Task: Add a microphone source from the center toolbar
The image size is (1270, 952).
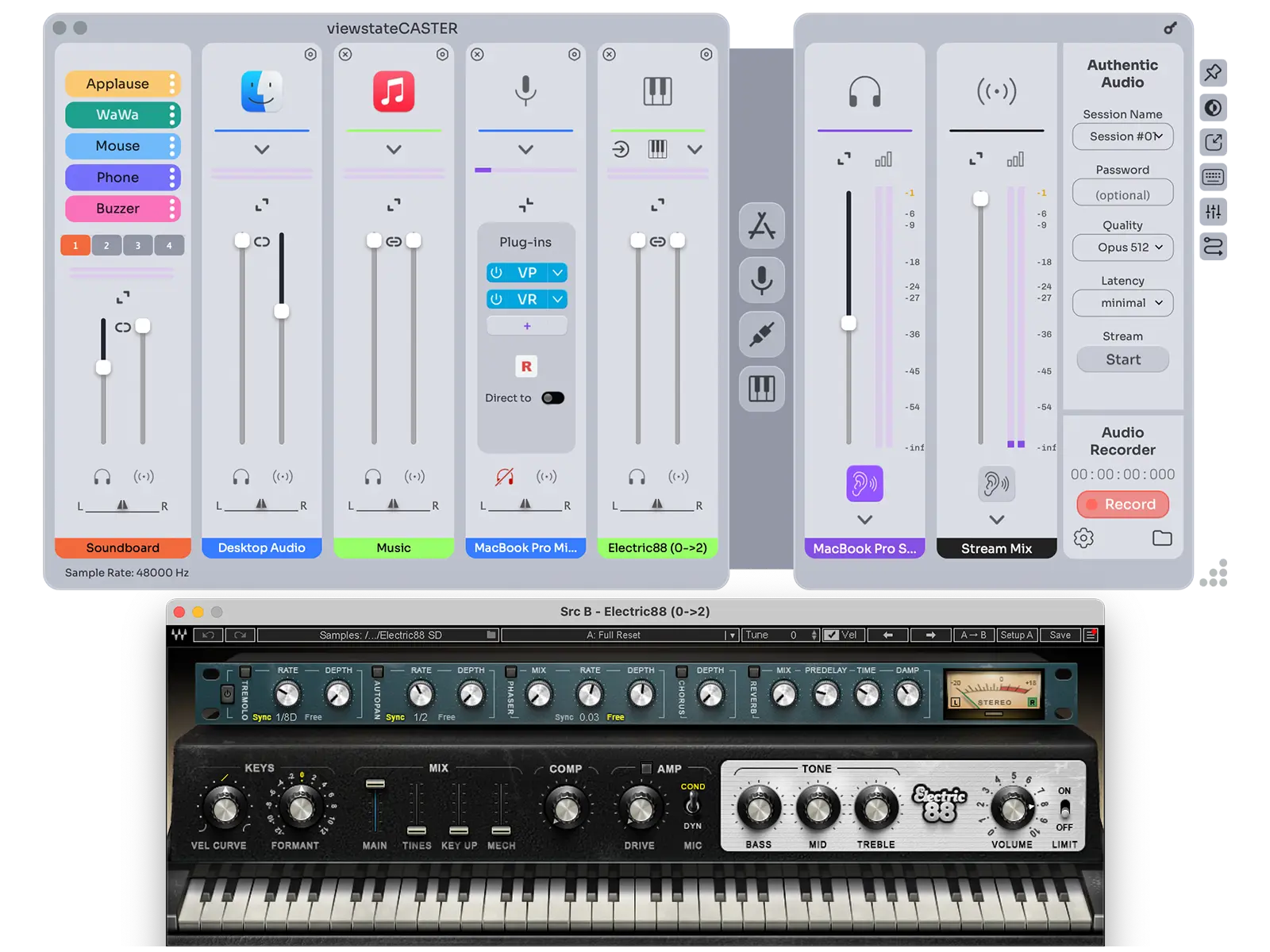Action: point(761,280)
